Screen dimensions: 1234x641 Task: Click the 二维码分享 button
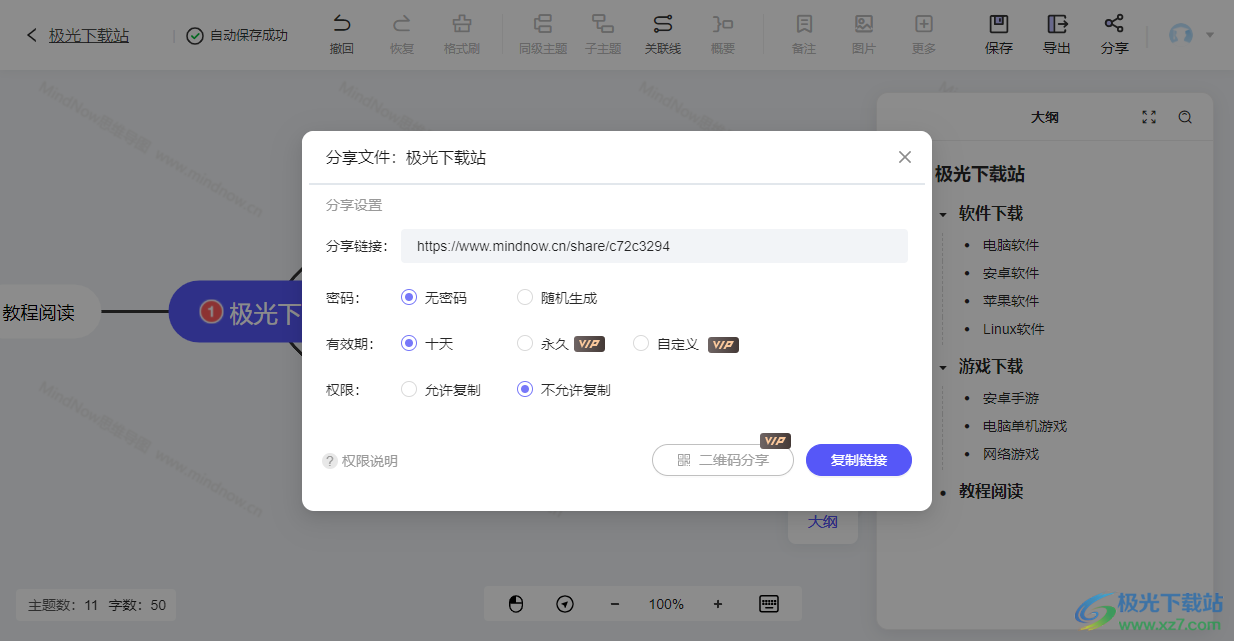(723, 460)
